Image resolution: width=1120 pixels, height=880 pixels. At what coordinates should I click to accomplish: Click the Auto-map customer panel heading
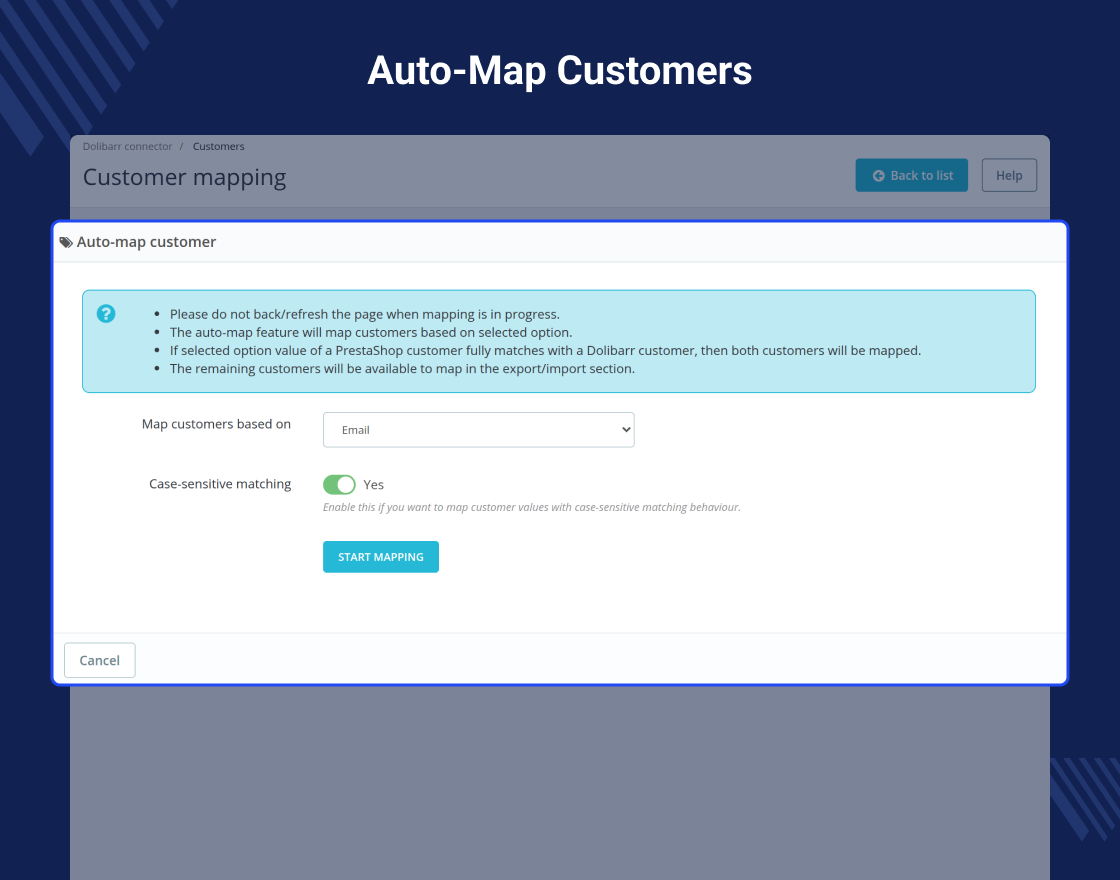point(146,242)
